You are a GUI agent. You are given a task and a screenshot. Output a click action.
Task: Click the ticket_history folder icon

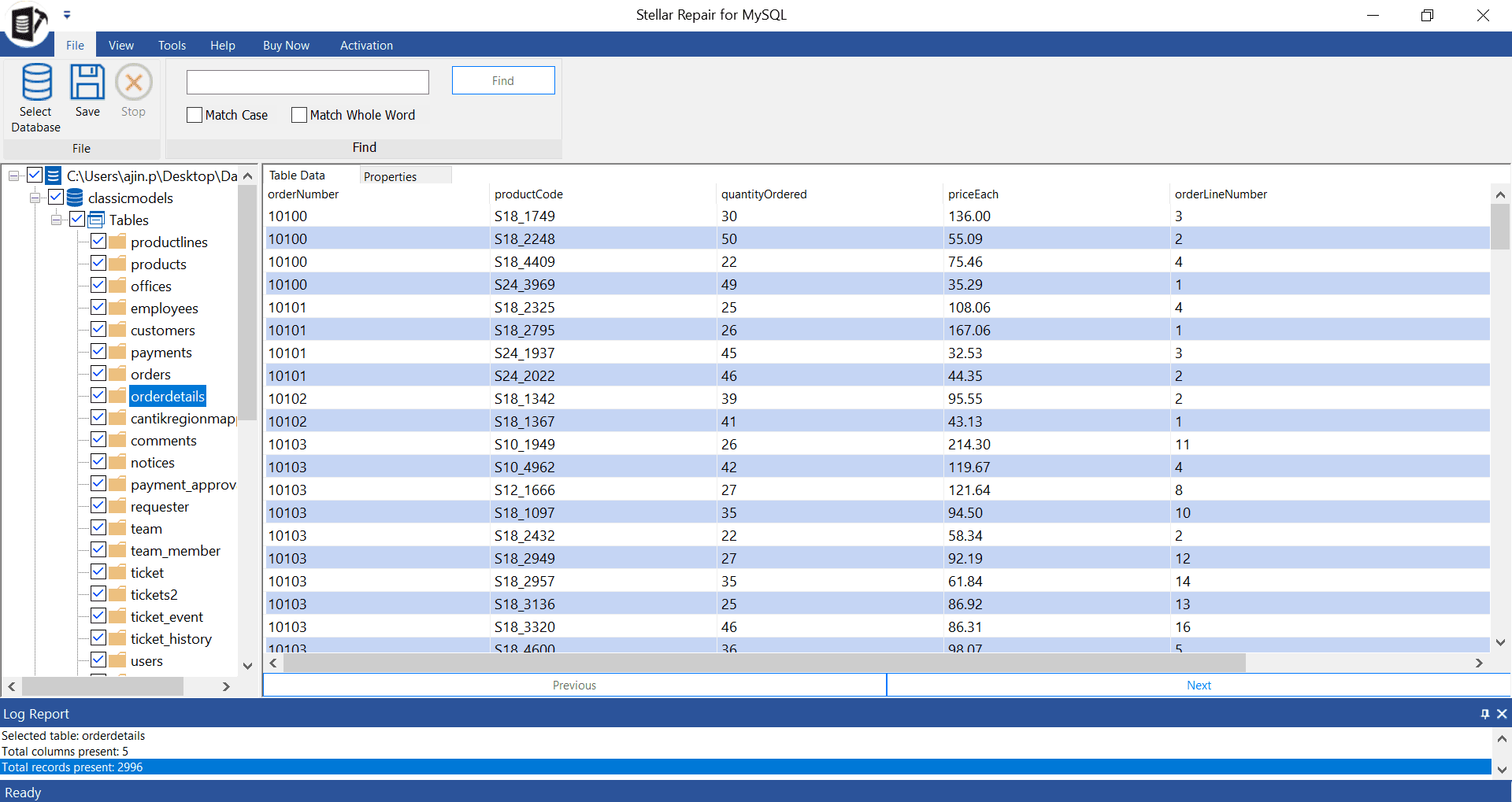pos(117,638)
